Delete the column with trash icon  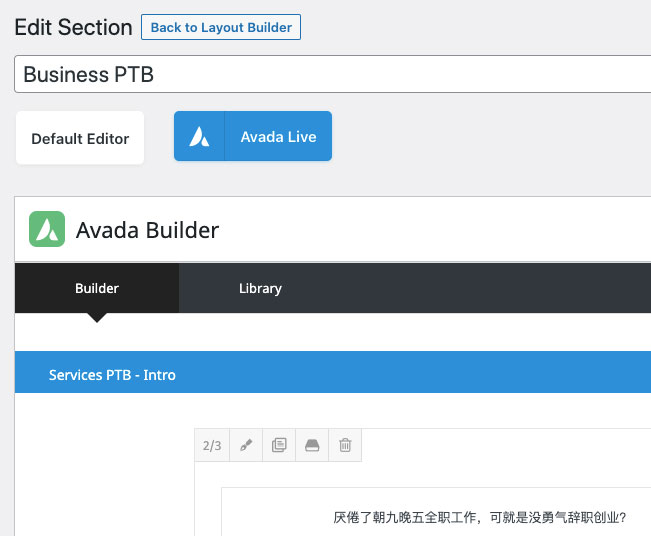click(x=345, y=445)
